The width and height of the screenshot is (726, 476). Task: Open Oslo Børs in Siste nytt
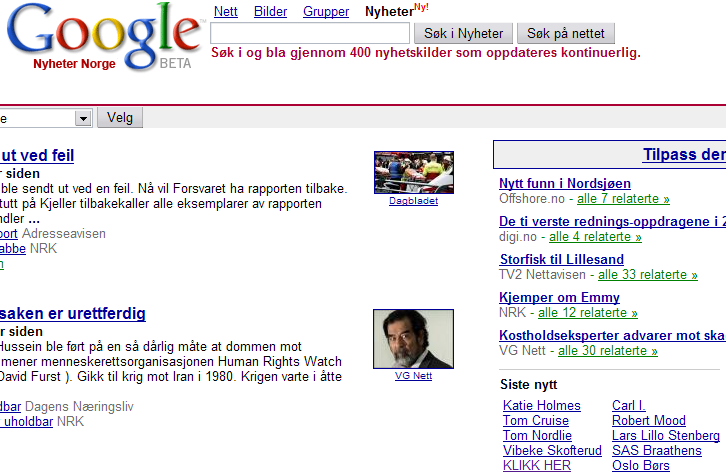tap(641, 465)
